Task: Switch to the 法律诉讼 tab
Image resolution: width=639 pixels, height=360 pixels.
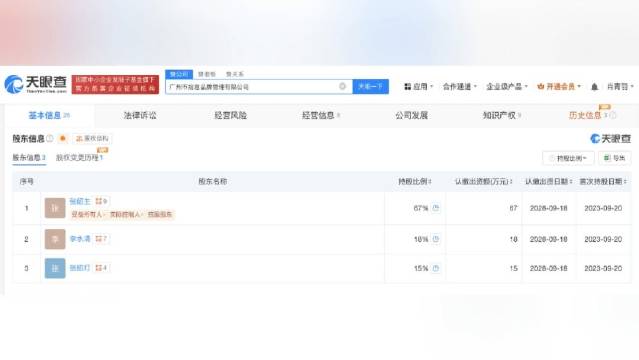Action: [x=140, y=115]
